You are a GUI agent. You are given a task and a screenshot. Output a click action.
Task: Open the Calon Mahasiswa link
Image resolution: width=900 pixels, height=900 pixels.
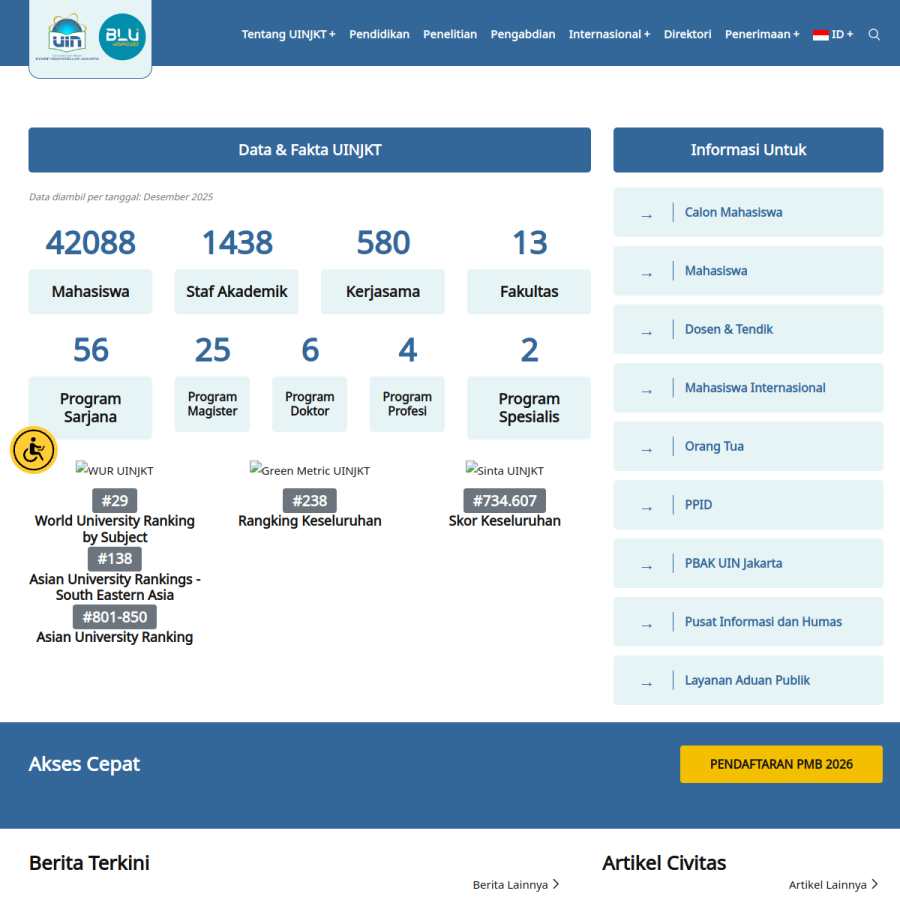tap(733, 212)
